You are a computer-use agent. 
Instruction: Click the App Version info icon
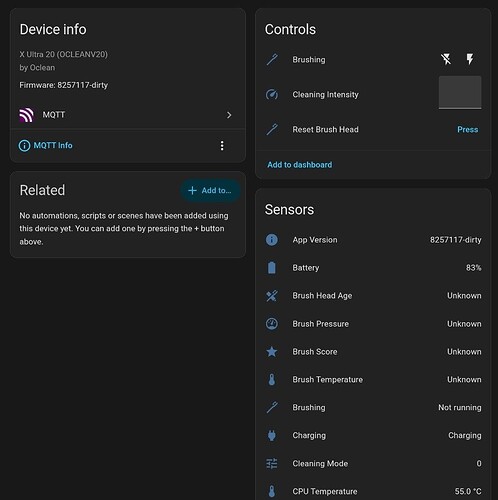click(x=272, y=240)
